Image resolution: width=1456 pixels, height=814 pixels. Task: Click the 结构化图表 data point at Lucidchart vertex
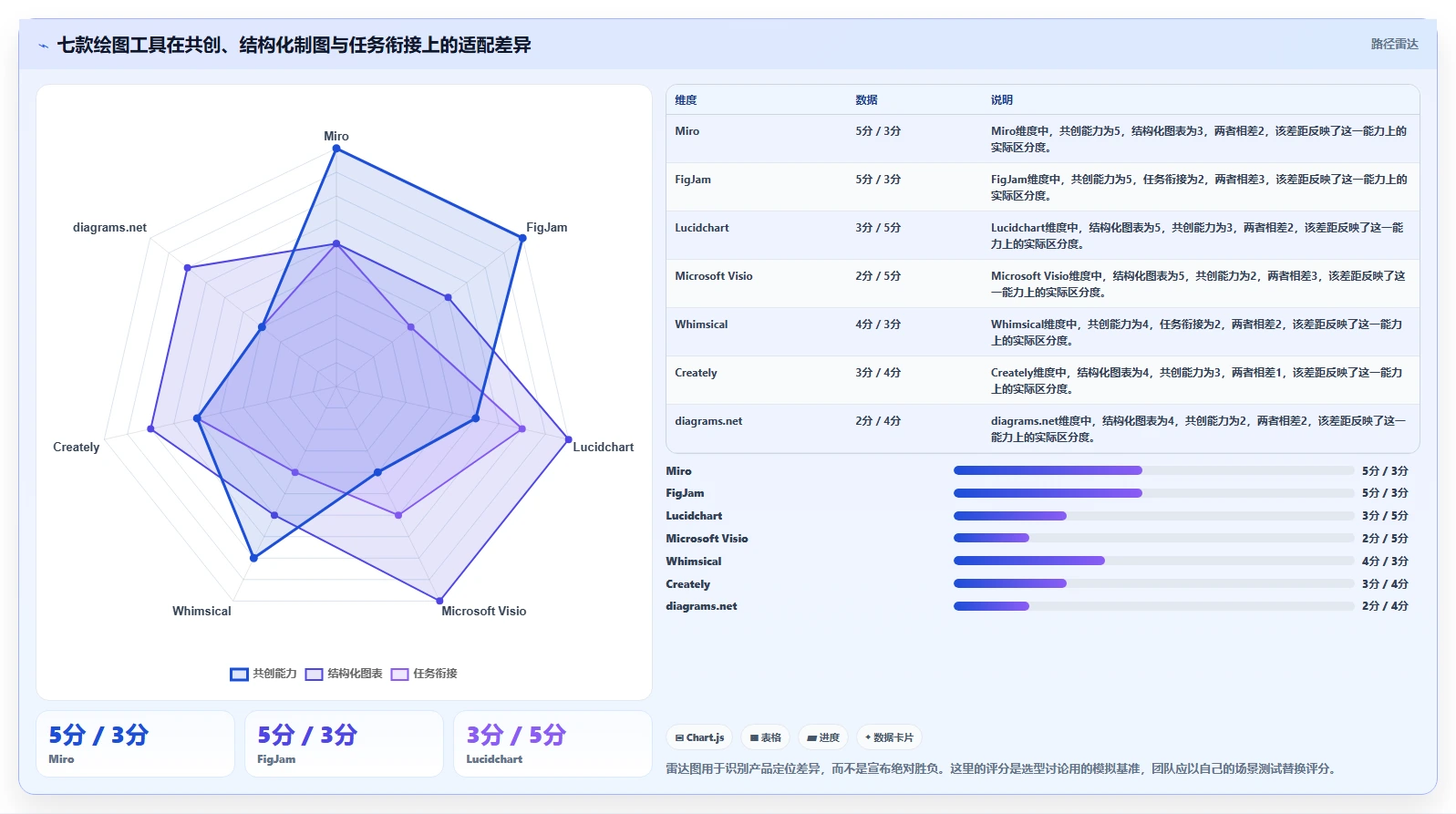click(569, 439)
